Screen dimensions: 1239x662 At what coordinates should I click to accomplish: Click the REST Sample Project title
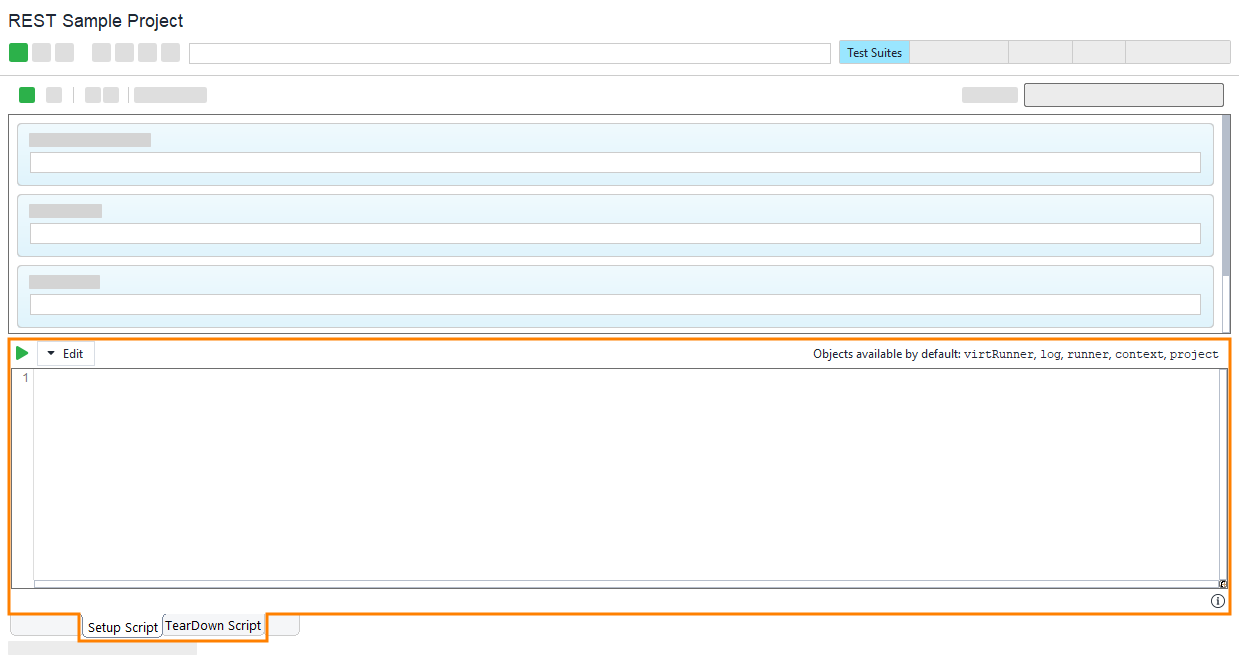pyautogui.click(x=95, y=20)
